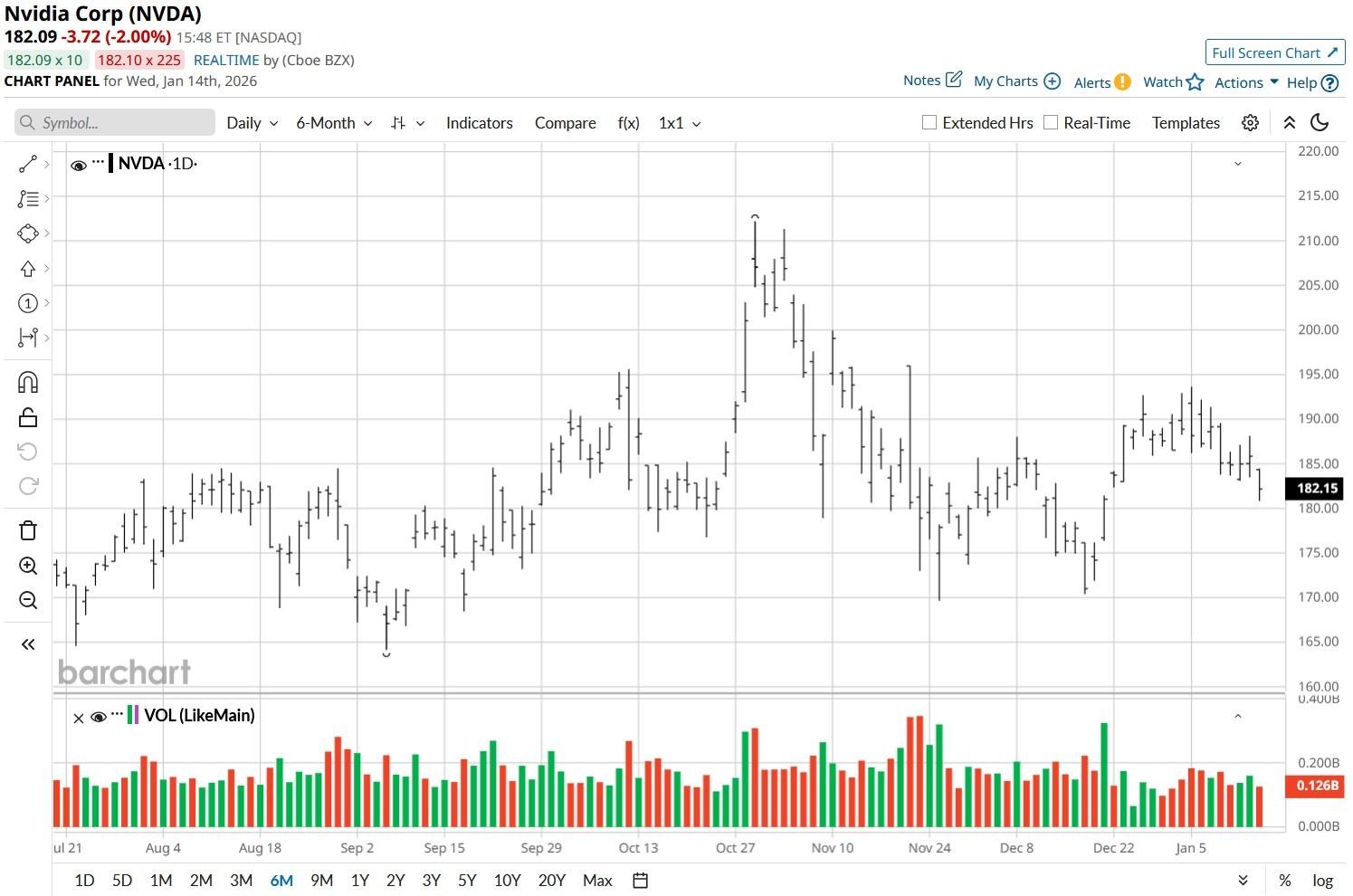The width and height of the screenshot is (1353, 896).
Task: Collapse bottom period bar double chevron
Action: [1243, 881]
